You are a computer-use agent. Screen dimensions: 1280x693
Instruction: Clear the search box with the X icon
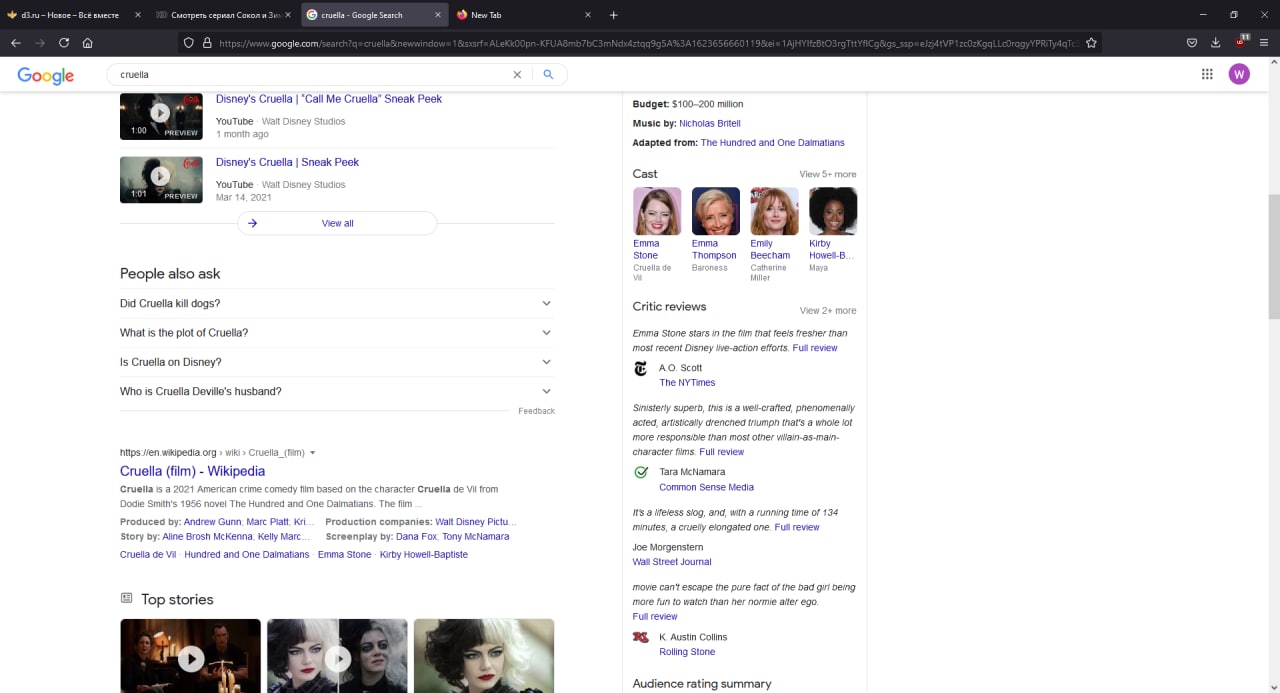pyautogui.click(x=517, y=75)
